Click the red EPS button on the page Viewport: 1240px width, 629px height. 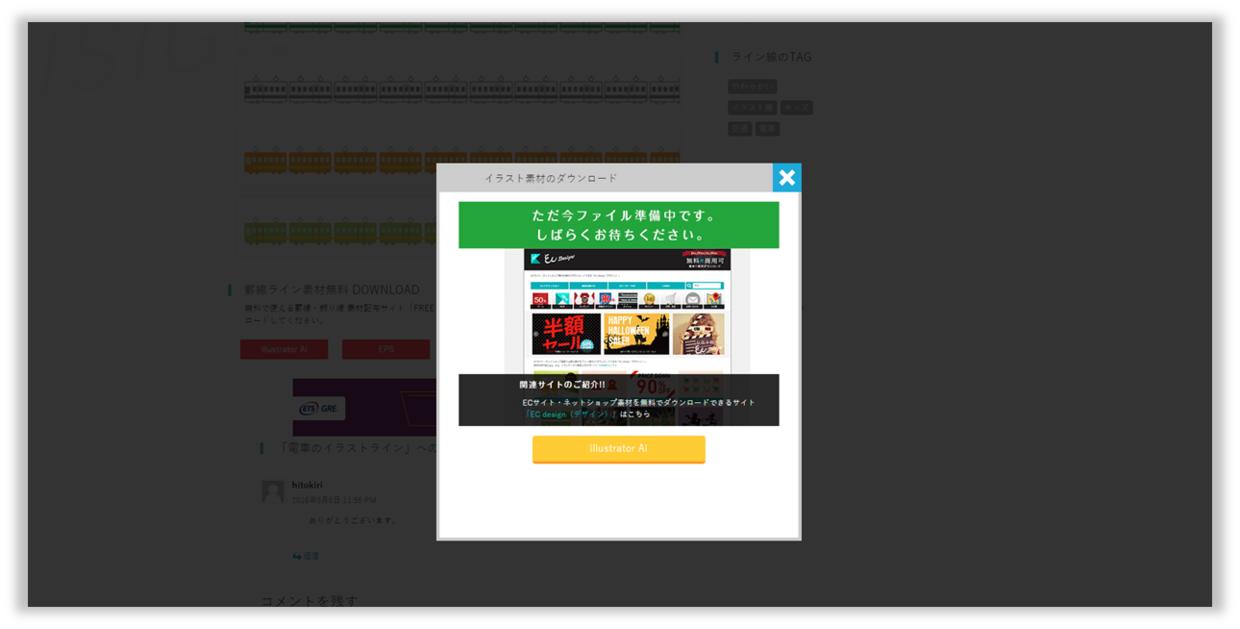pos(386,349)
